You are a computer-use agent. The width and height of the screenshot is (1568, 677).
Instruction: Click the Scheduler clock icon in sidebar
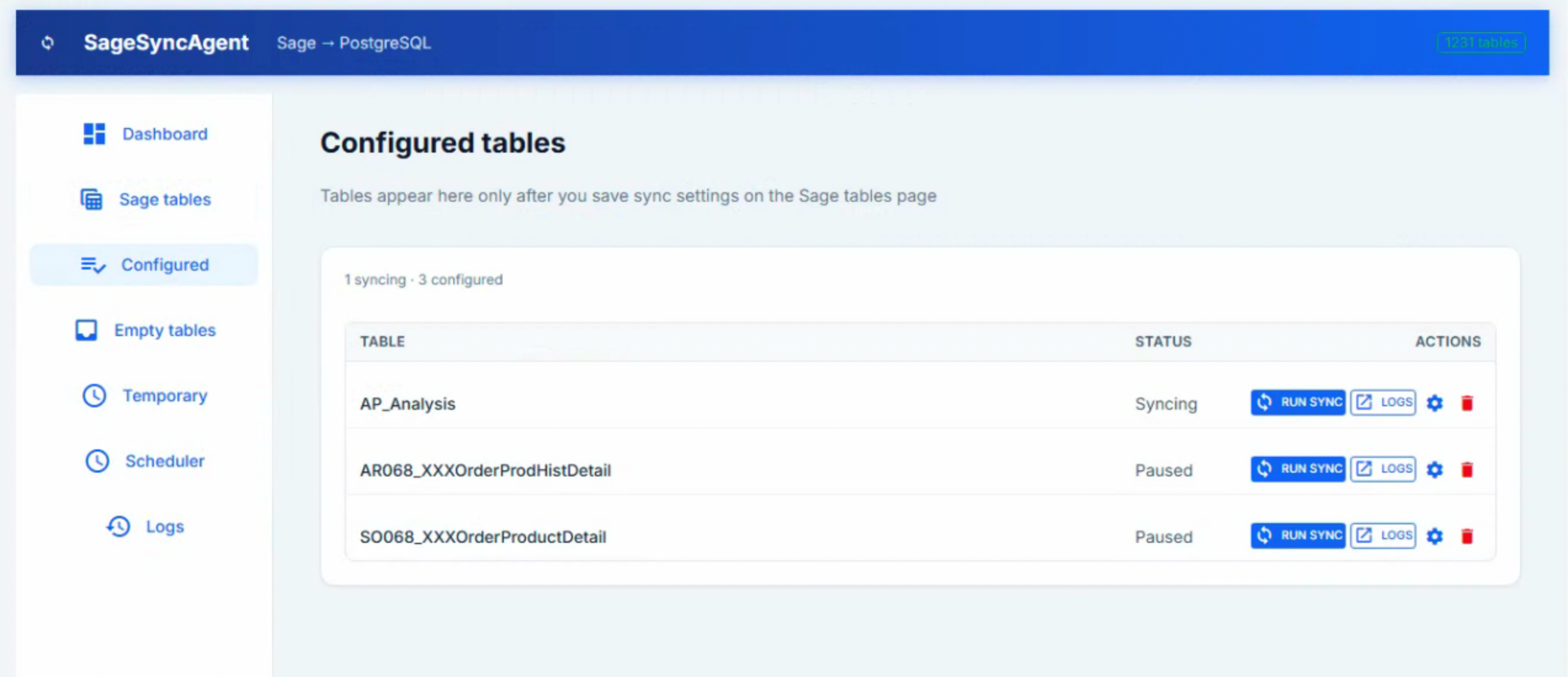tap(97, 461)
